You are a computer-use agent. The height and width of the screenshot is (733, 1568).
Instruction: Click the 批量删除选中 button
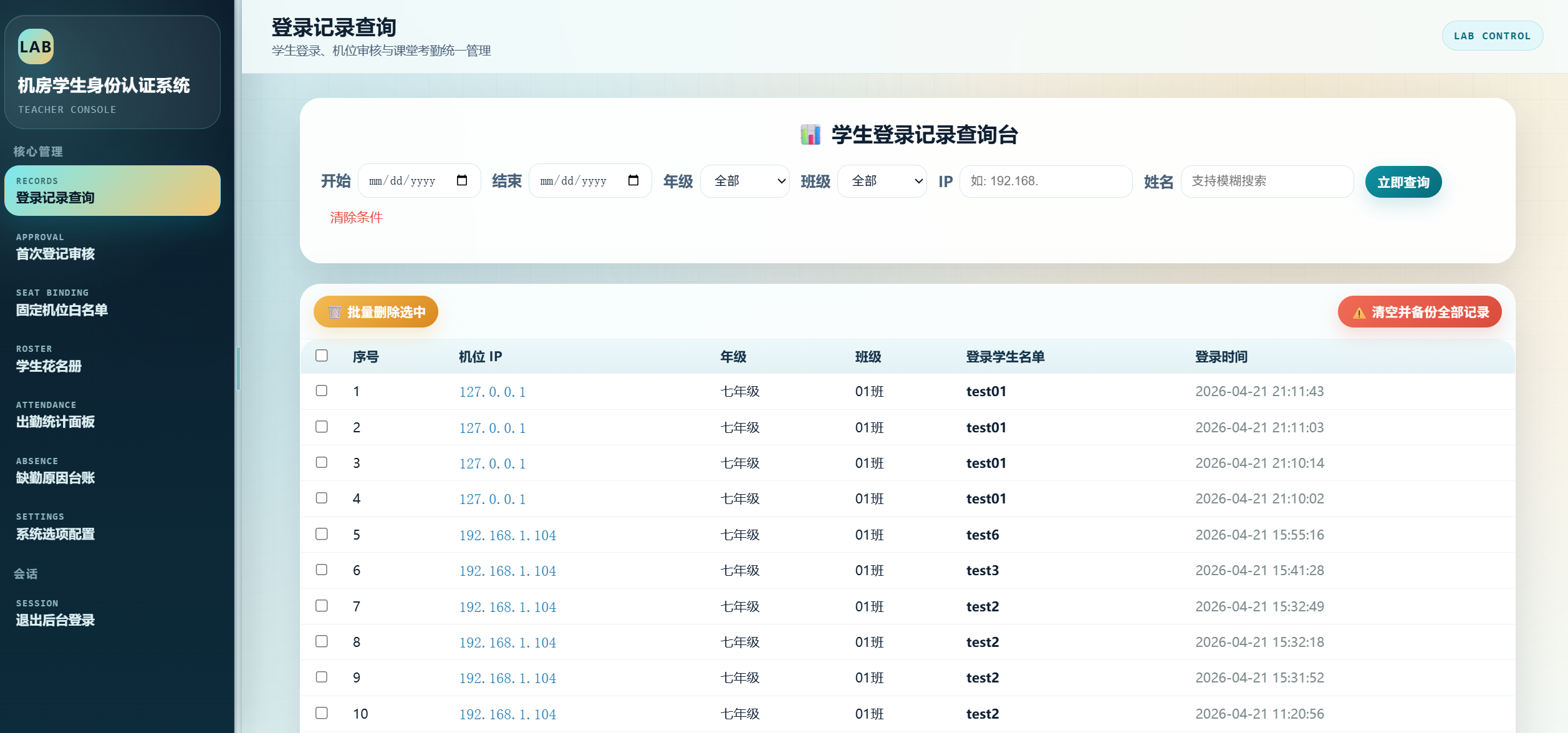click(x=376, y=312)
